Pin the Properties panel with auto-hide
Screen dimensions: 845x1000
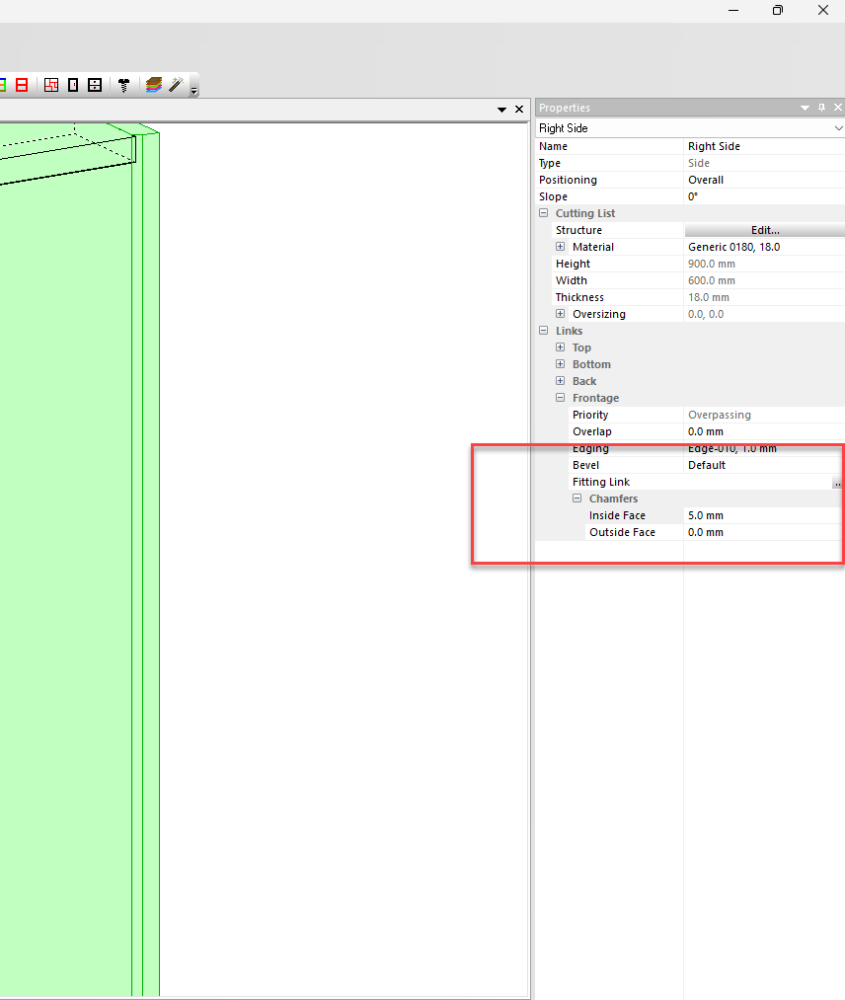point(821,108)
